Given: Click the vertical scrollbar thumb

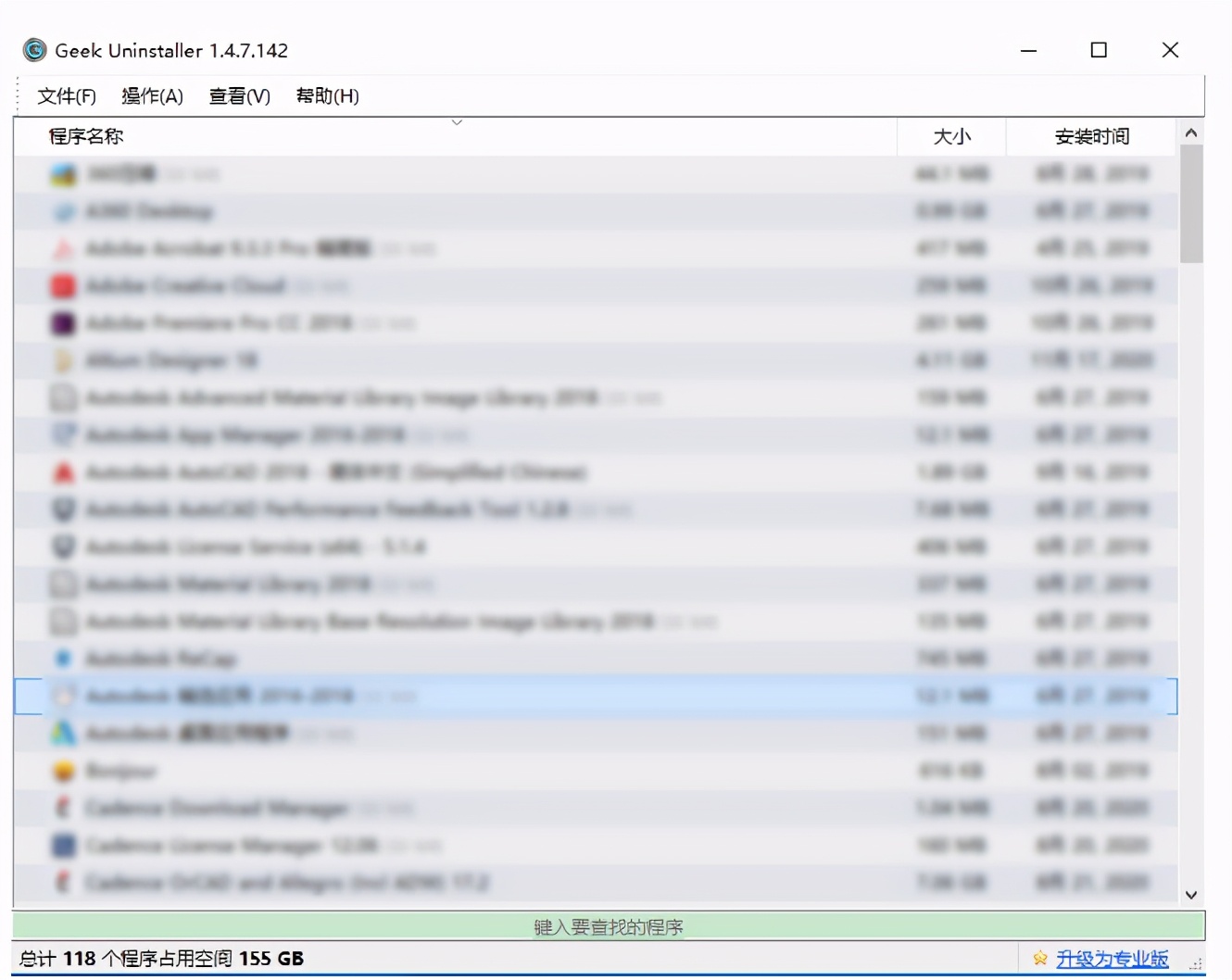Looking at the screenshot, I should pos(1191,204).
